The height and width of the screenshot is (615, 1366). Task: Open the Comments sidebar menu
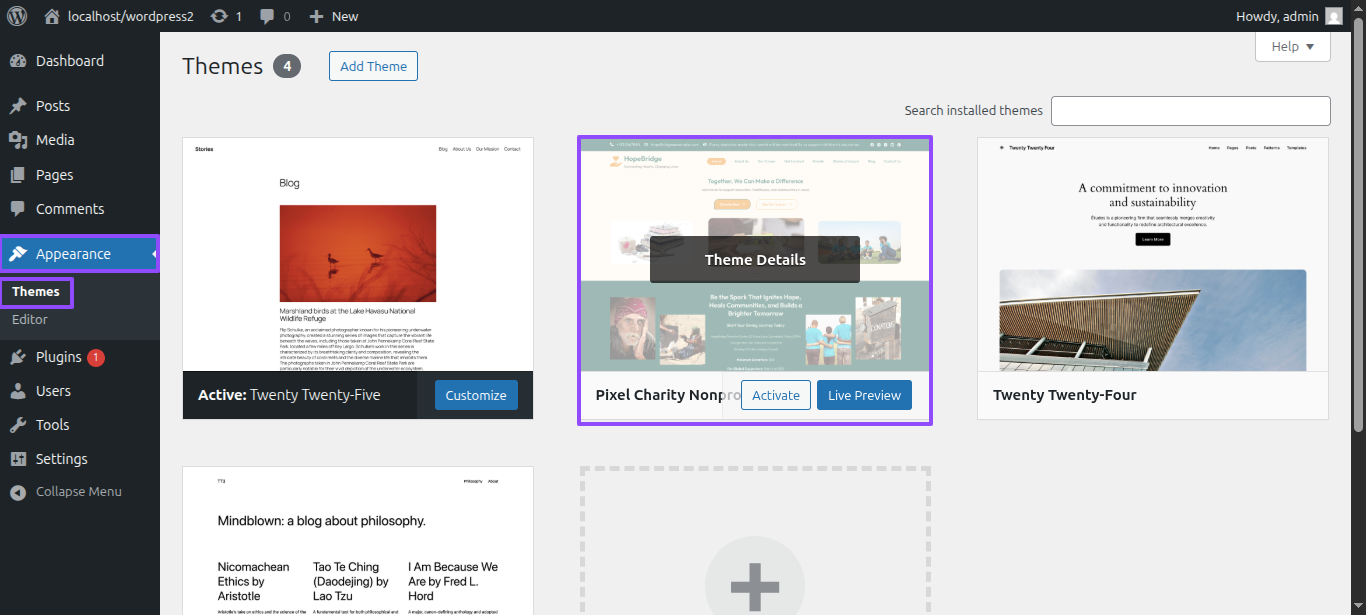pyautogui.click(x=80, y=209)
